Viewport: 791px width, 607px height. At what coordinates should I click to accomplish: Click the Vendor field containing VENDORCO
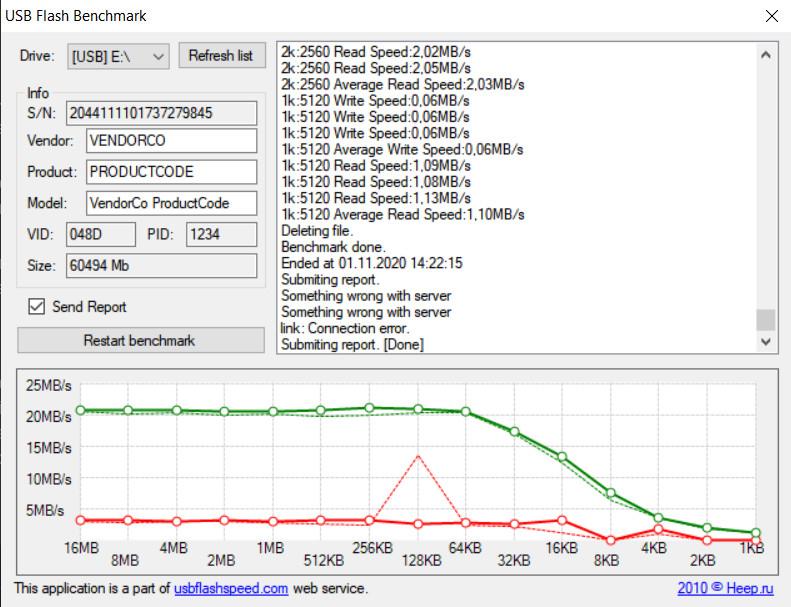point(172,140)
